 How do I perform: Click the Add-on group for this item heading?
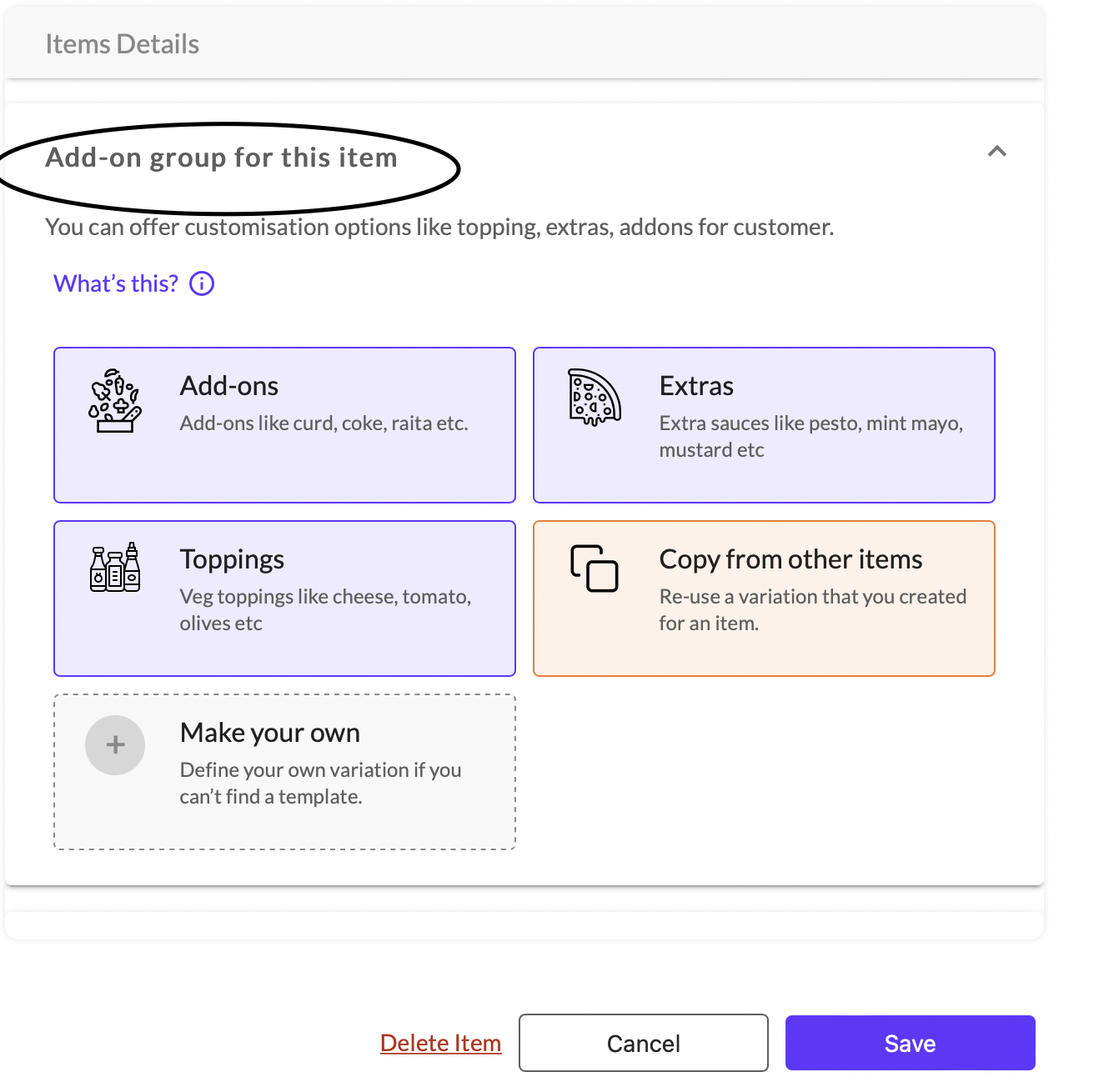221,158
